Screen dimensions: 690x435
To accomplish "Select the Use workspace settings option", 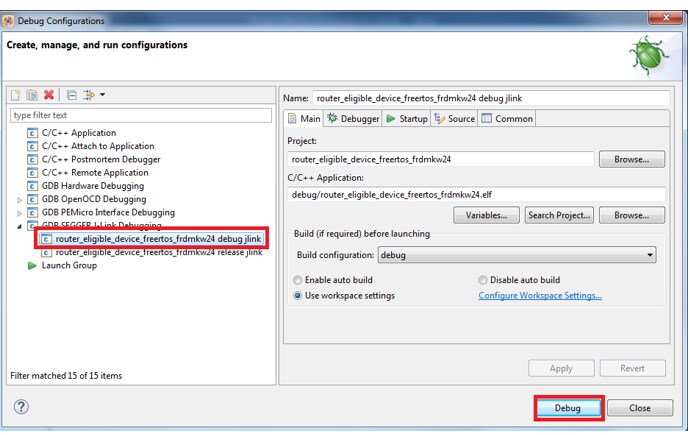I will (x=298, y=296).
